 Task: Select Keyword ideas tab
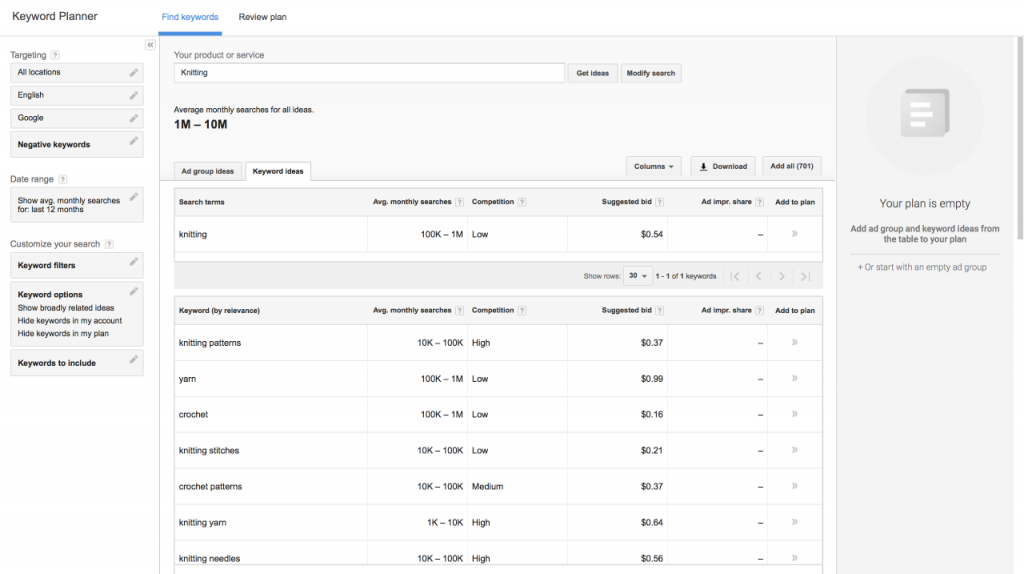[x=278, y=171]
